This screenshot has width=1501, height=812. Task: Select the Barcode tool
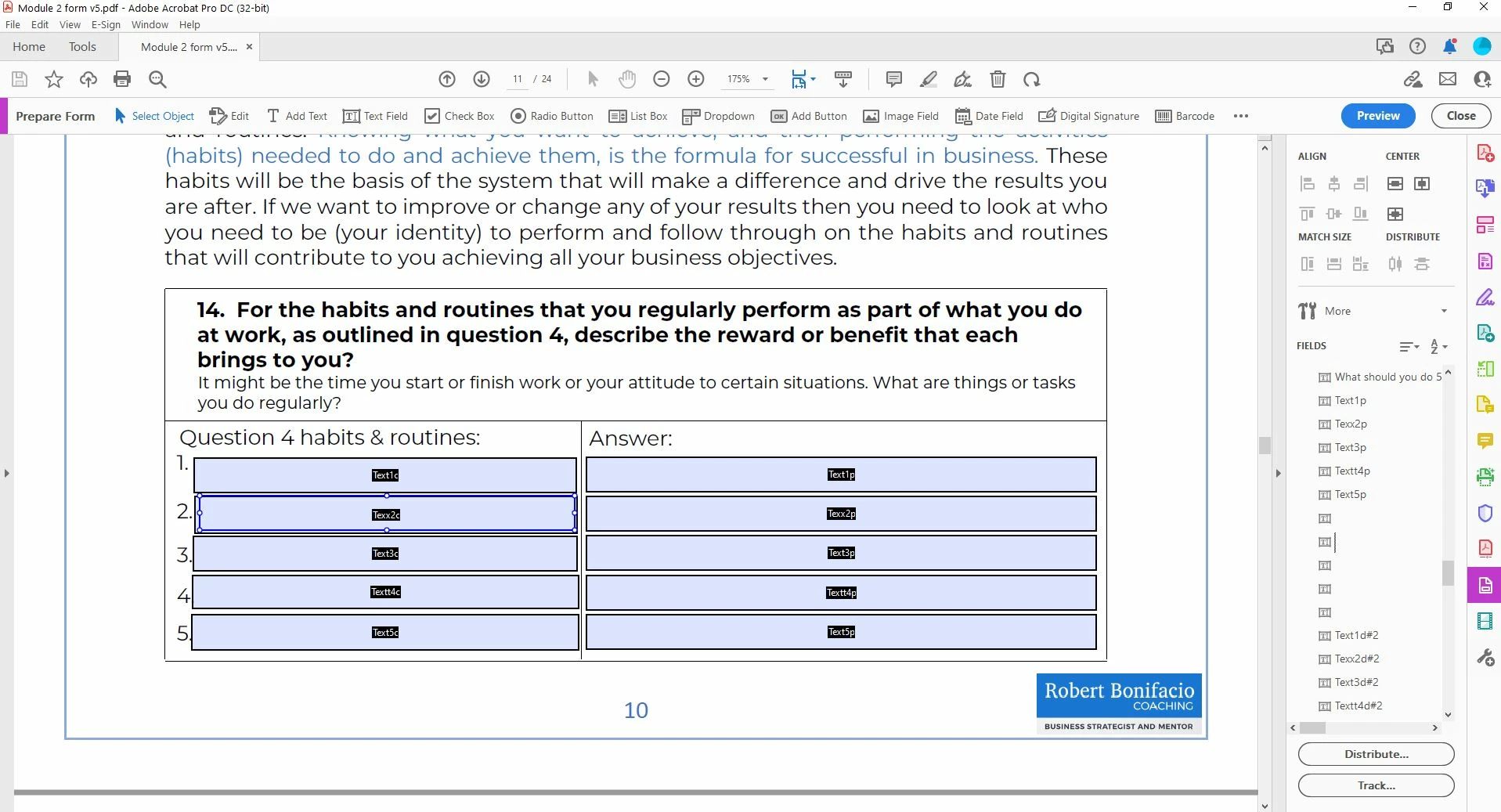coord(1185,116)
